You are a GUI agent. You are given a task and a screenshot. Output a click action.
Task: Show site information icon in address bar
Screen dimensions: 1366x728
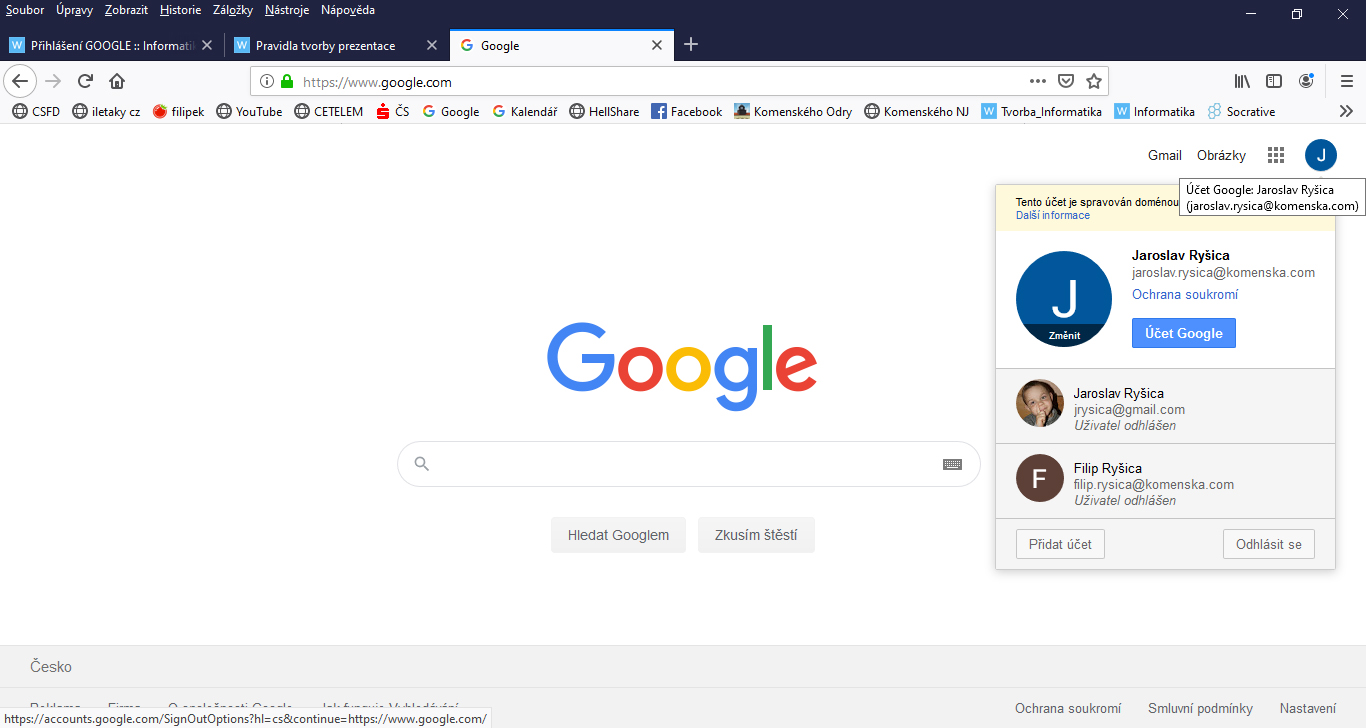coord(267,82)
